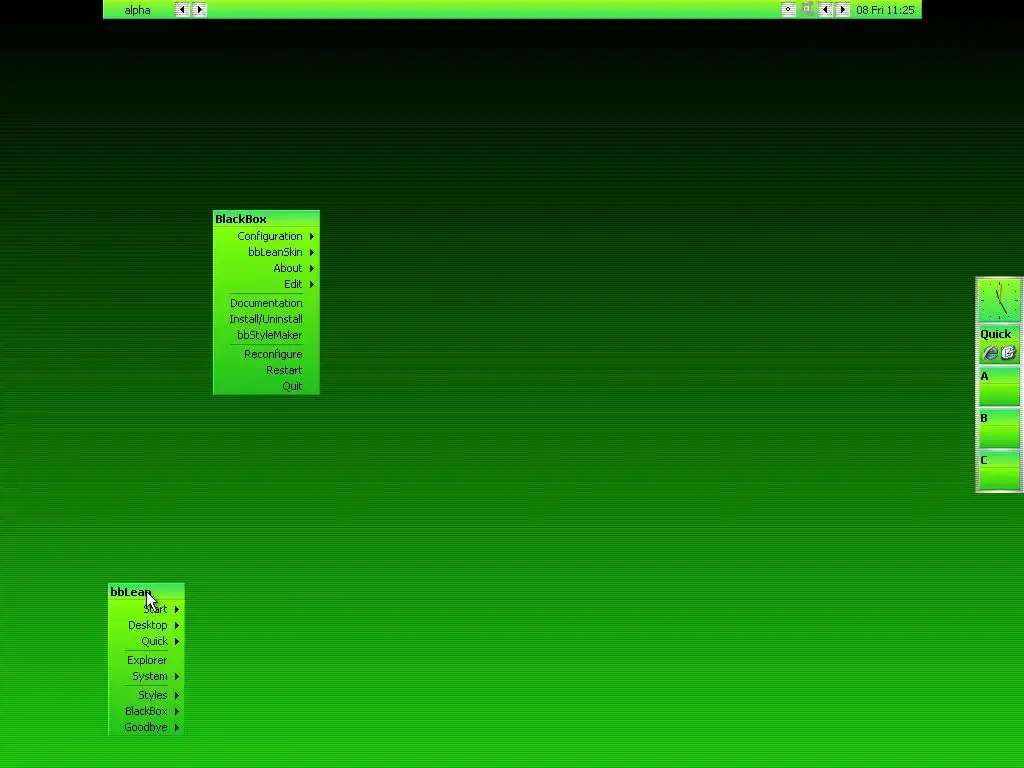Expand the Desktop submenu
The image size is (1024, 768).
tap(146, 625)
